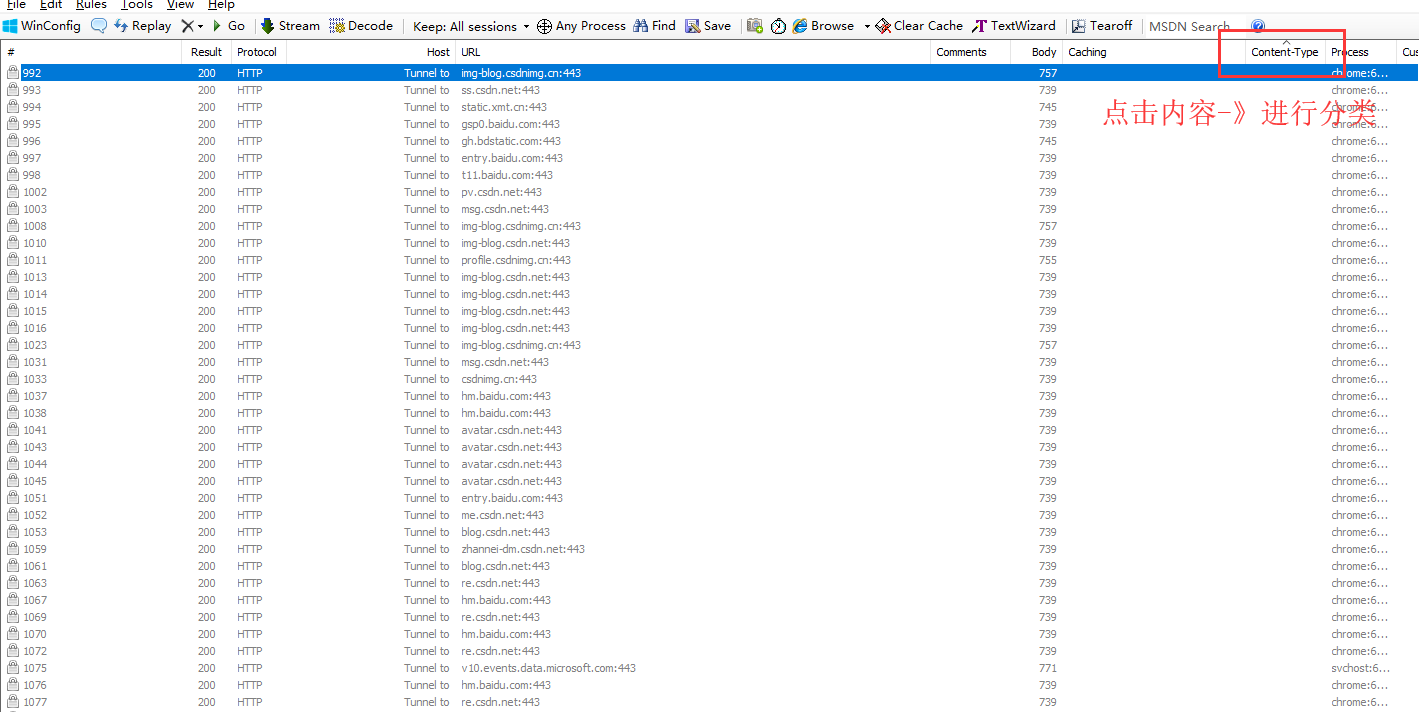Open the Tools menu
Image resolution: width=1419 pixels, height=712 pixels.
[x=137, y=5]
